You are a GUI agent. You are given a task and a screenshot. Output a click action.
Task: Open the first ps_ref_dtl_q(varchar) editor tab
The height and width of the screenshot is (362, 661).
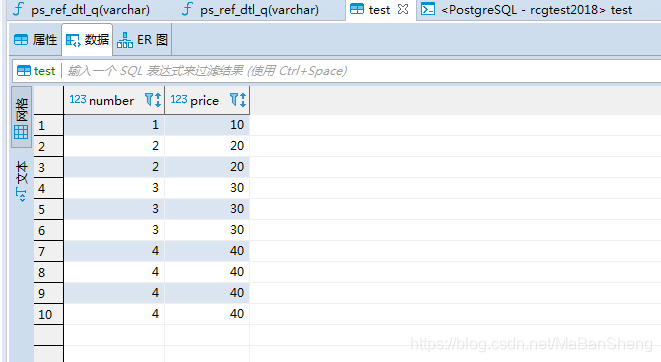(x=81, y=9)
